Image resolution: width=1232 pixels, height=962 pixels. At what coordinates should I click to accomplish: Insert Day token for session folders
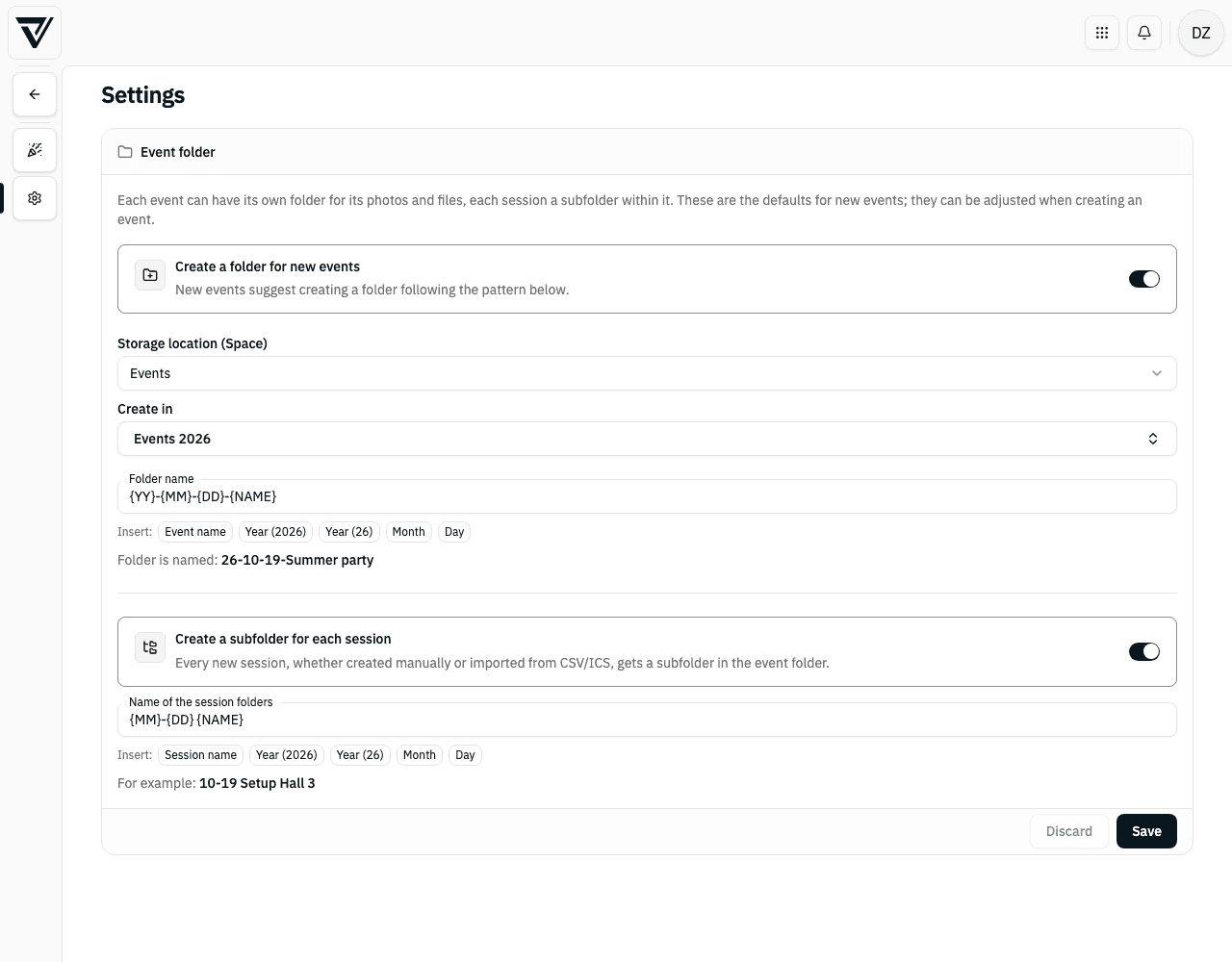click(x=465, y=755)
